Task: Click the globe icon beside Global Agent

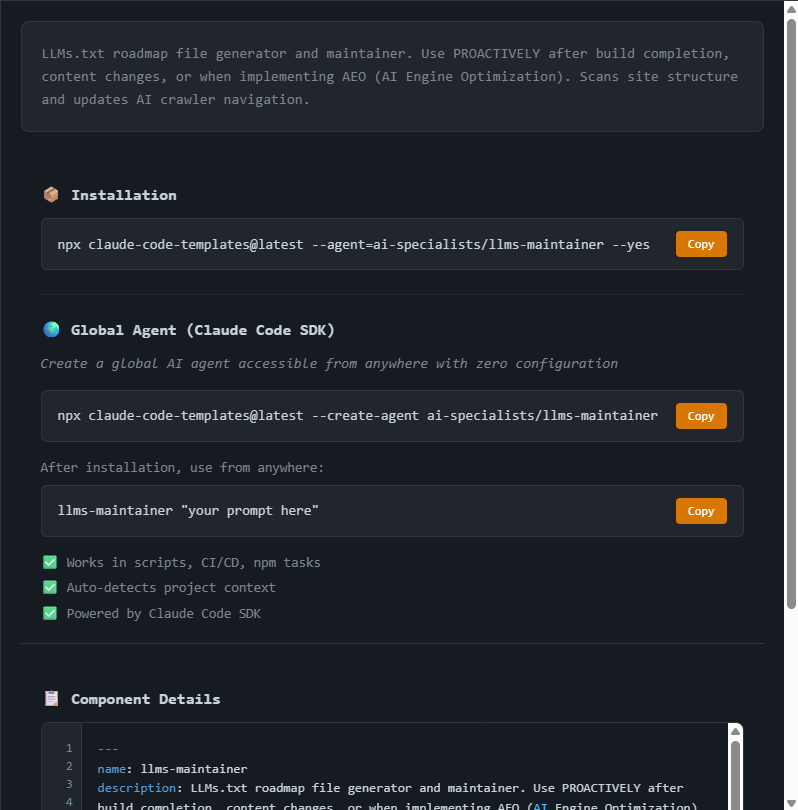Action: pyautogui.click(x=51, y=330)
